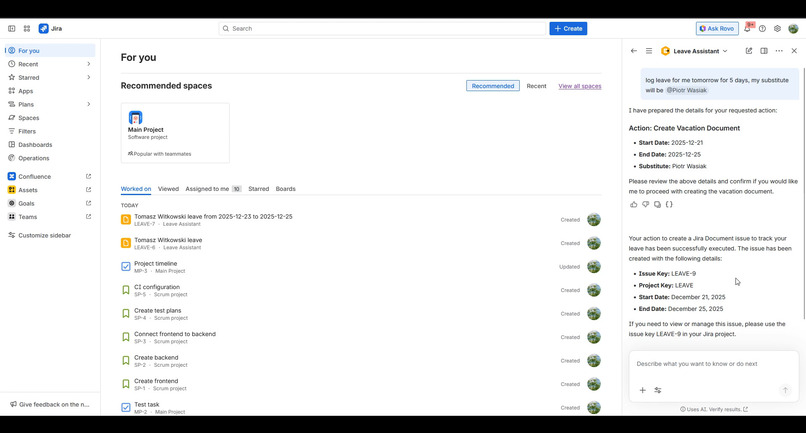
Task: View response details with braces icon
Action: point(669,205)
